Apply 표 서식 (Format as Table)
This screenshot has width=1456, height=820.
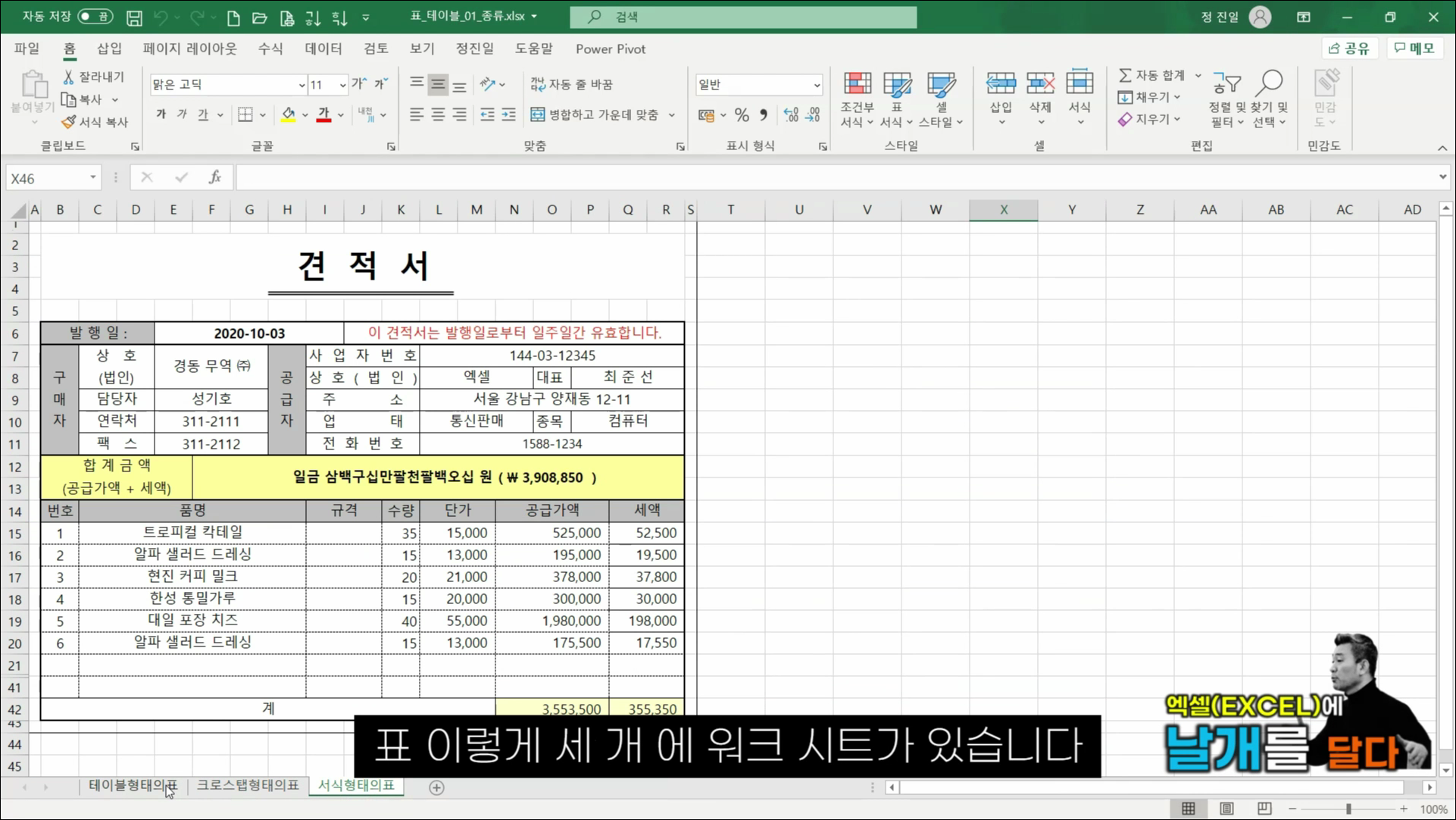[898, 99]
